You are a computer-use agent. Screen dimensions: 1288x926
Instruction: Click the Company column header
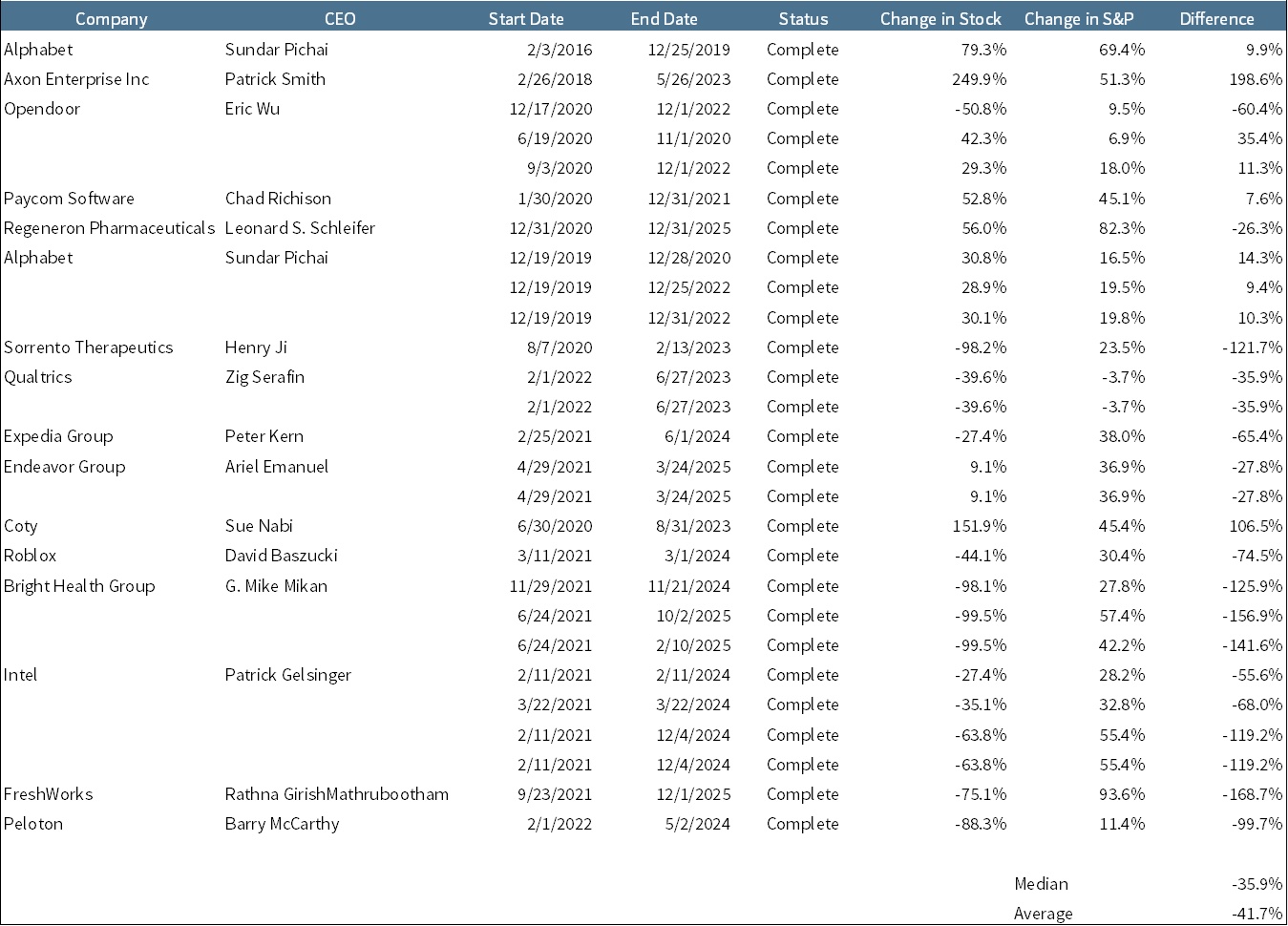coord(111,19)
